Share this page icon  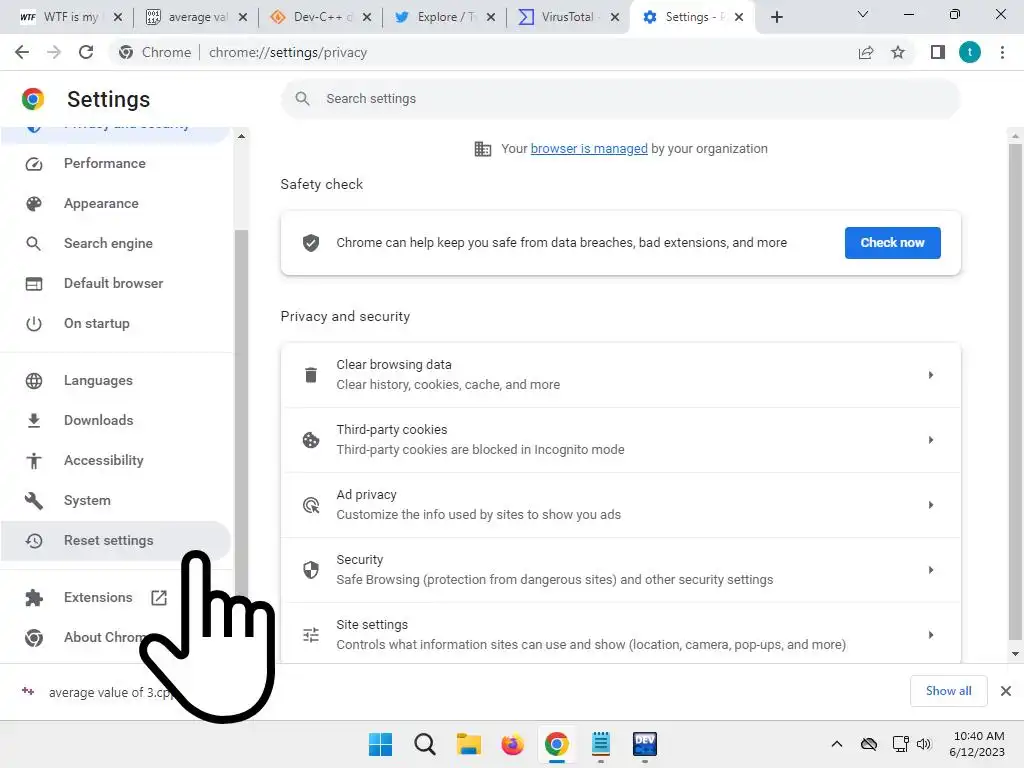pos(866,52)
